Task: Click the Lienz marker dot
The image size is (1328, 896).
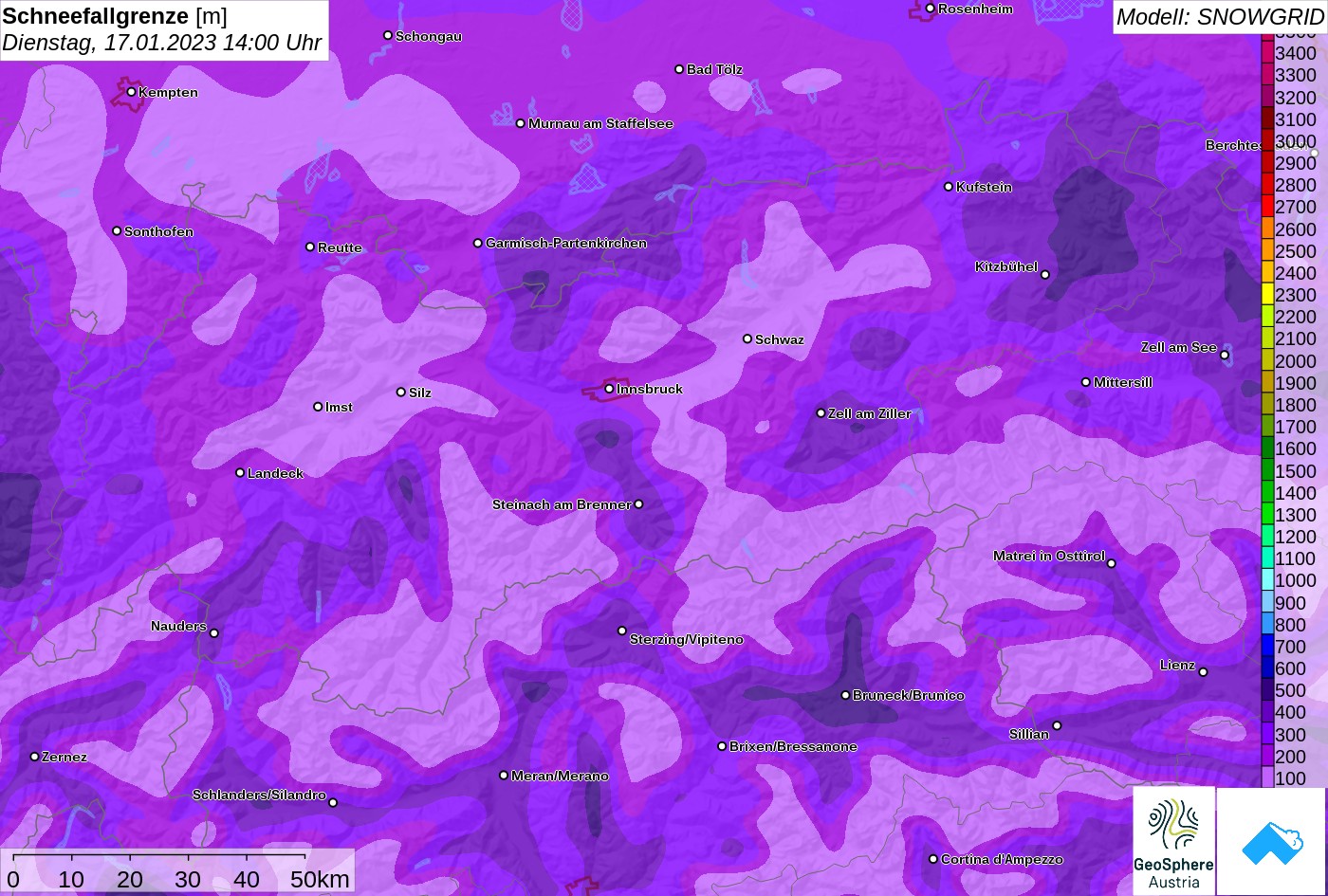Action: click(1203, 672)
